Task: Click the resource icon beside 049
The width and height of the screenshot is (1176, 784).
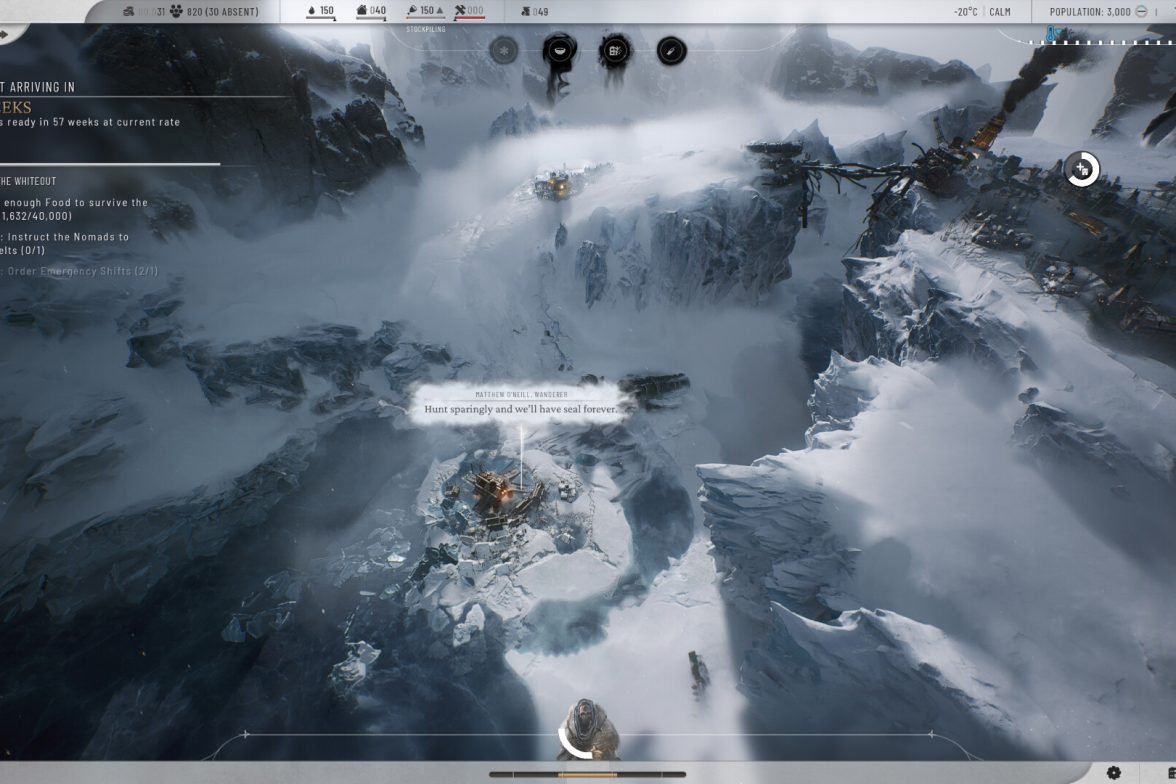Action: coord(526,11)
